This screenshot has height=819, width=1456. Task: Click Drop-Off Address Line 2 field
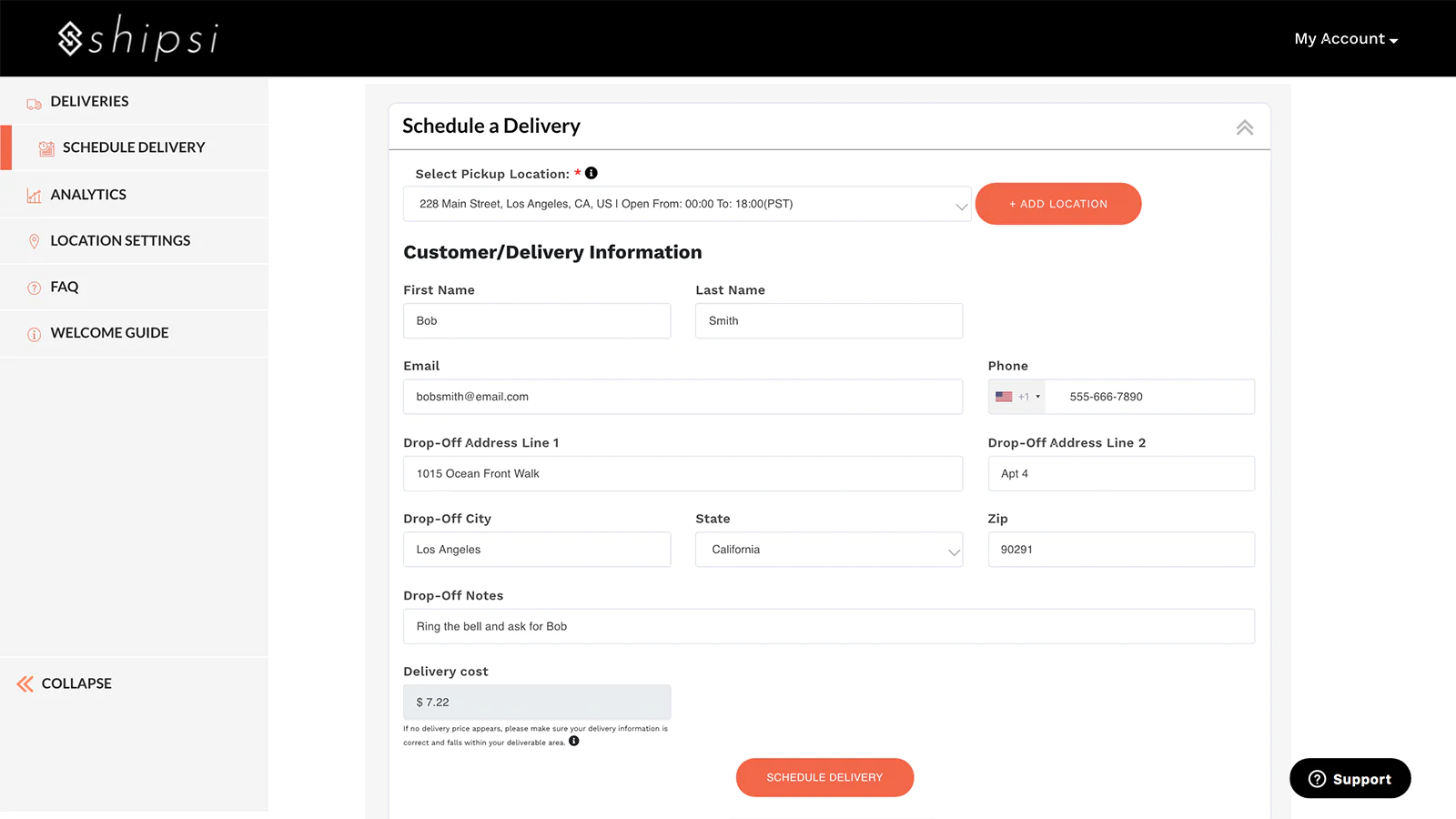(1121, 474)
